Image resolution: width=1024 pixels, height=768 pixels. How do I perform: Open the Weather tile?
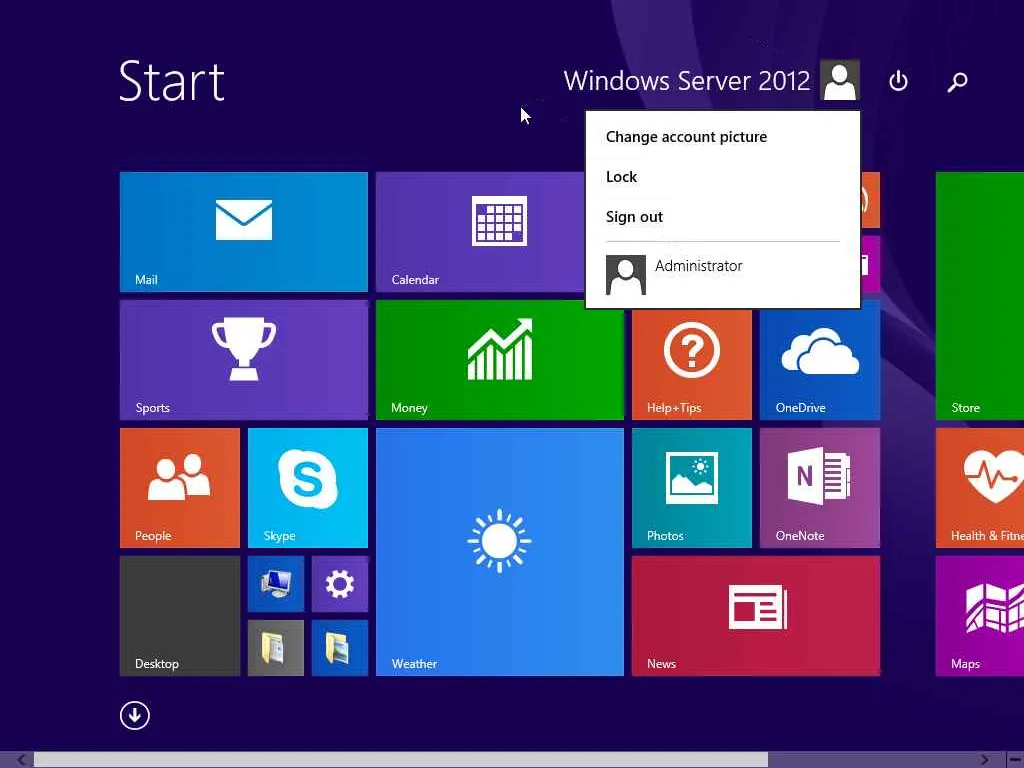point(500,552)
